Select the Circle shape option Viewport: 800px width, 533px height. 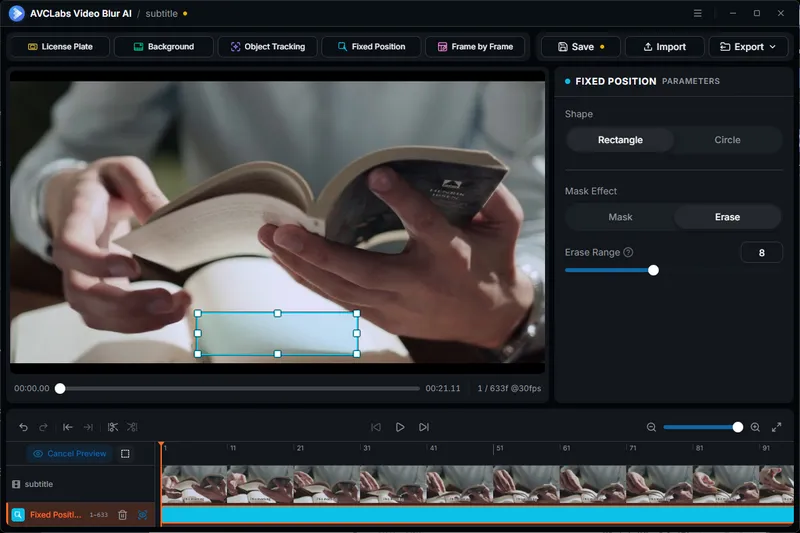(727, 140)
